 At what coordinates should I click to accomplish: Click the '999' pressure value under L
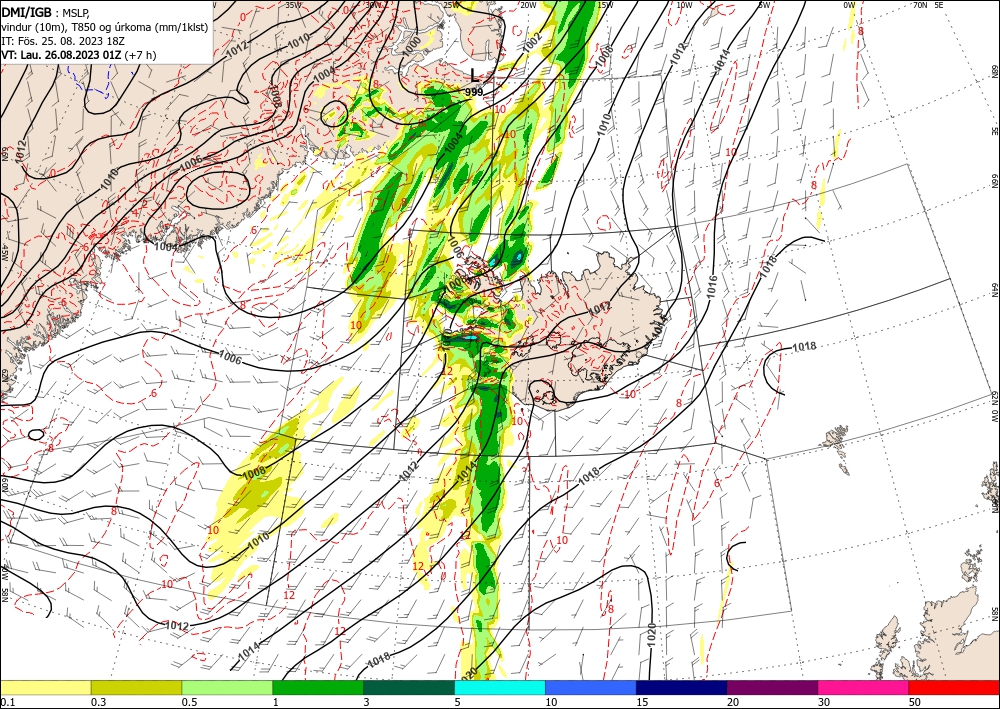tap(474, 92)
